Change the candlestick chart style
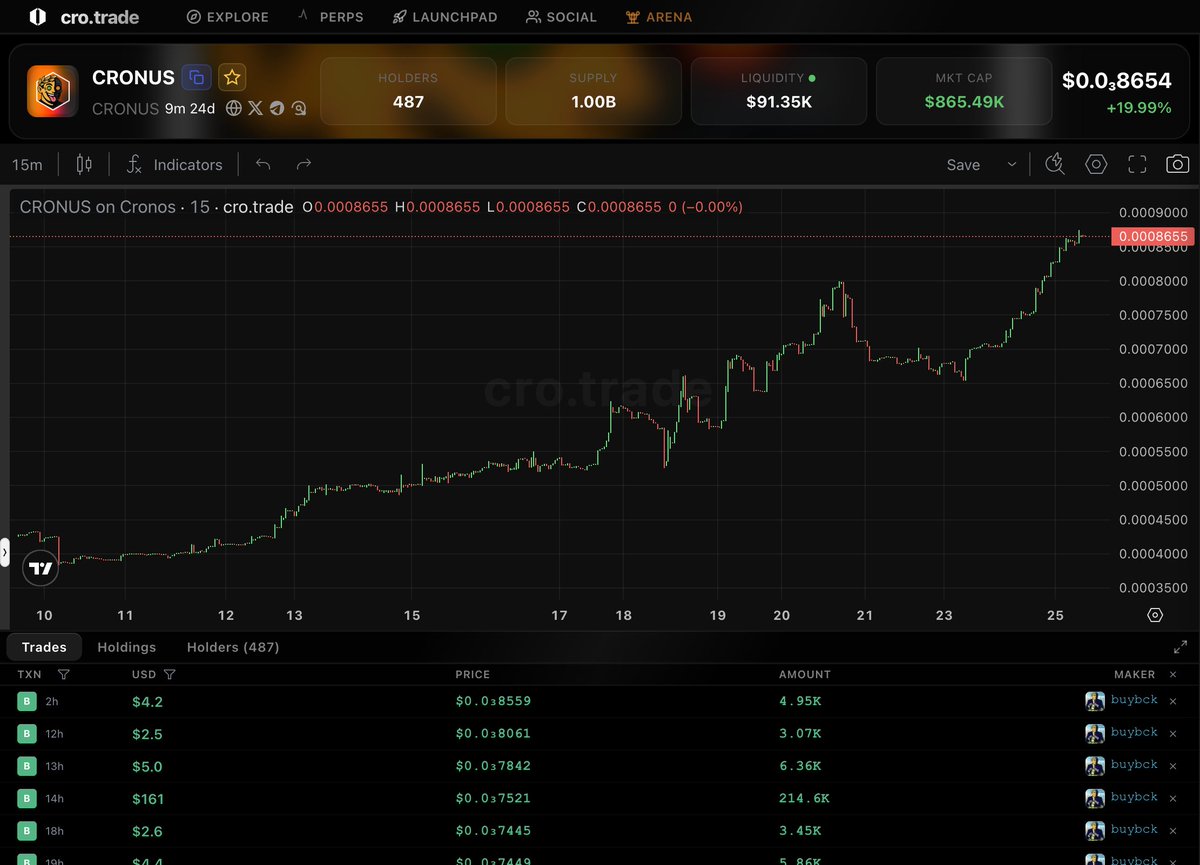This screenshot has height=865, width=1200. coord(84,165)
